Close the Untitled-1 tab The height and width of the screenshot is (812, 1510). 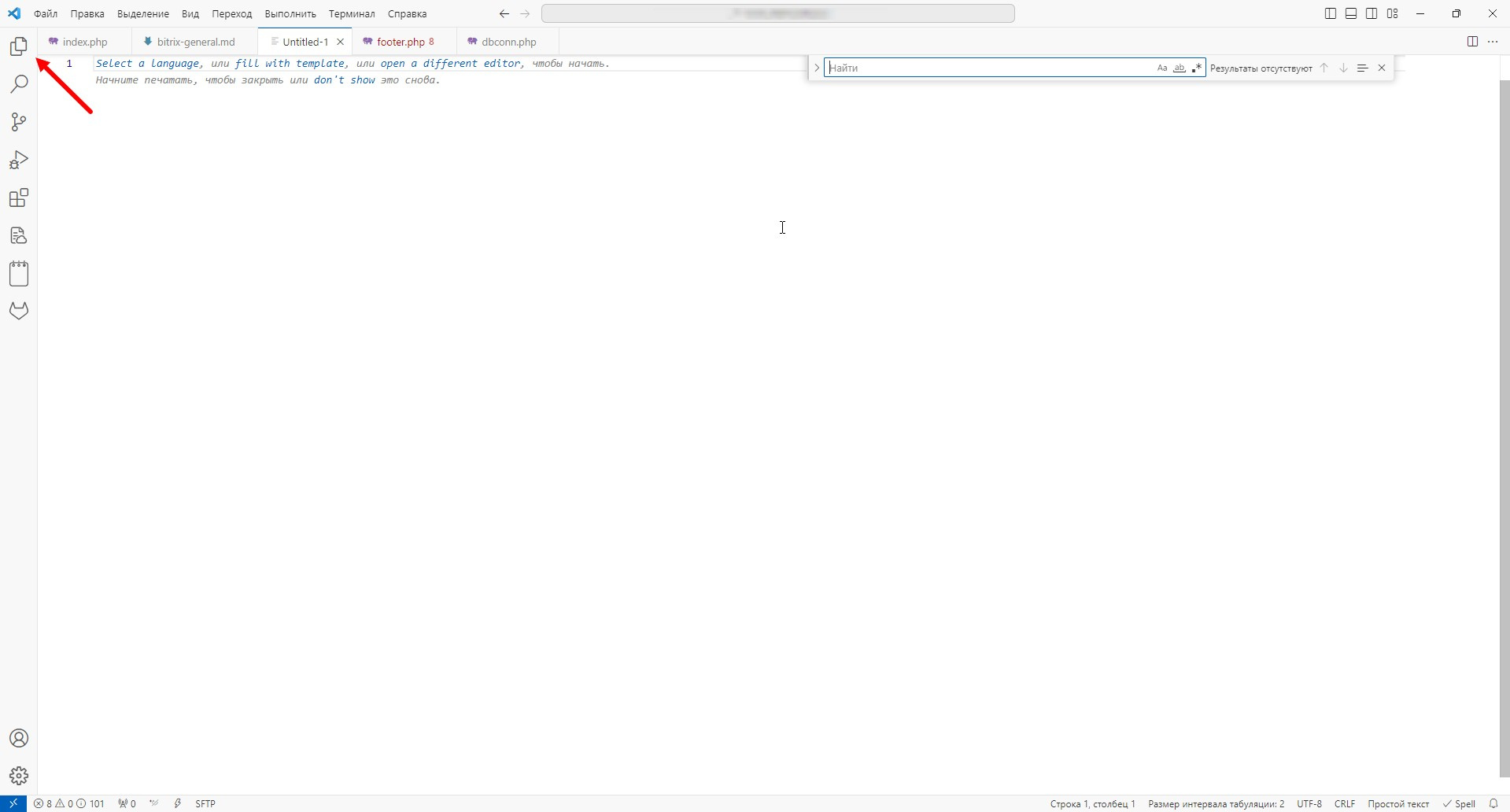341,42
